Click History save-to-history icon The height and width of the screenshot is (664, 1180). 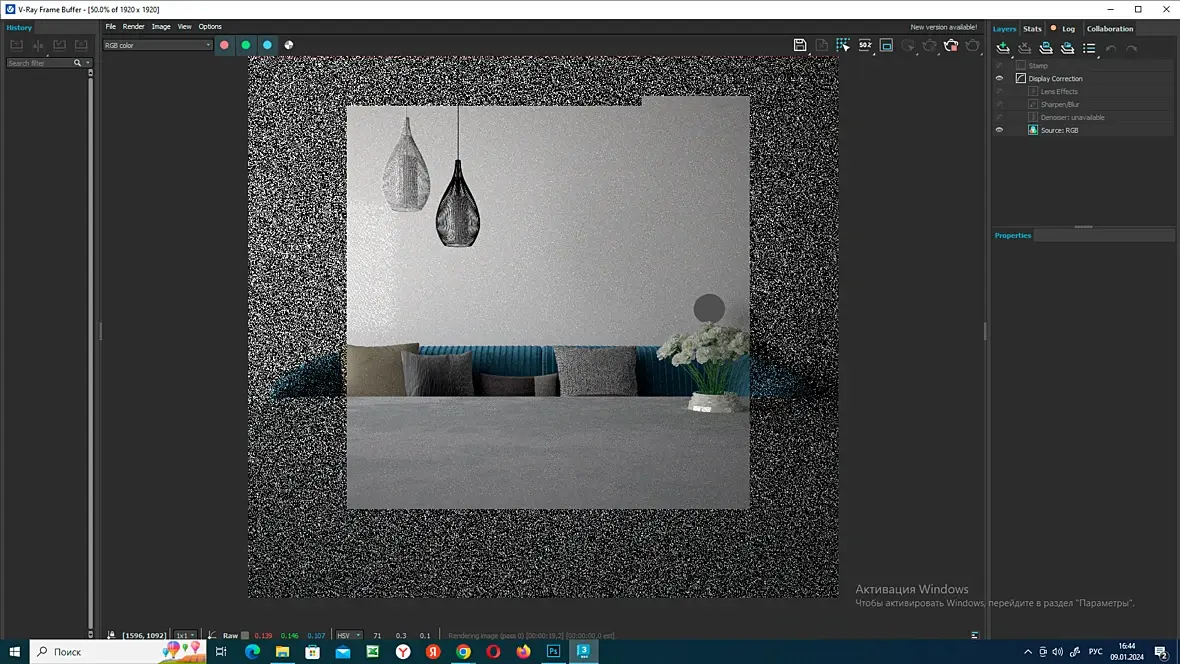17,45
